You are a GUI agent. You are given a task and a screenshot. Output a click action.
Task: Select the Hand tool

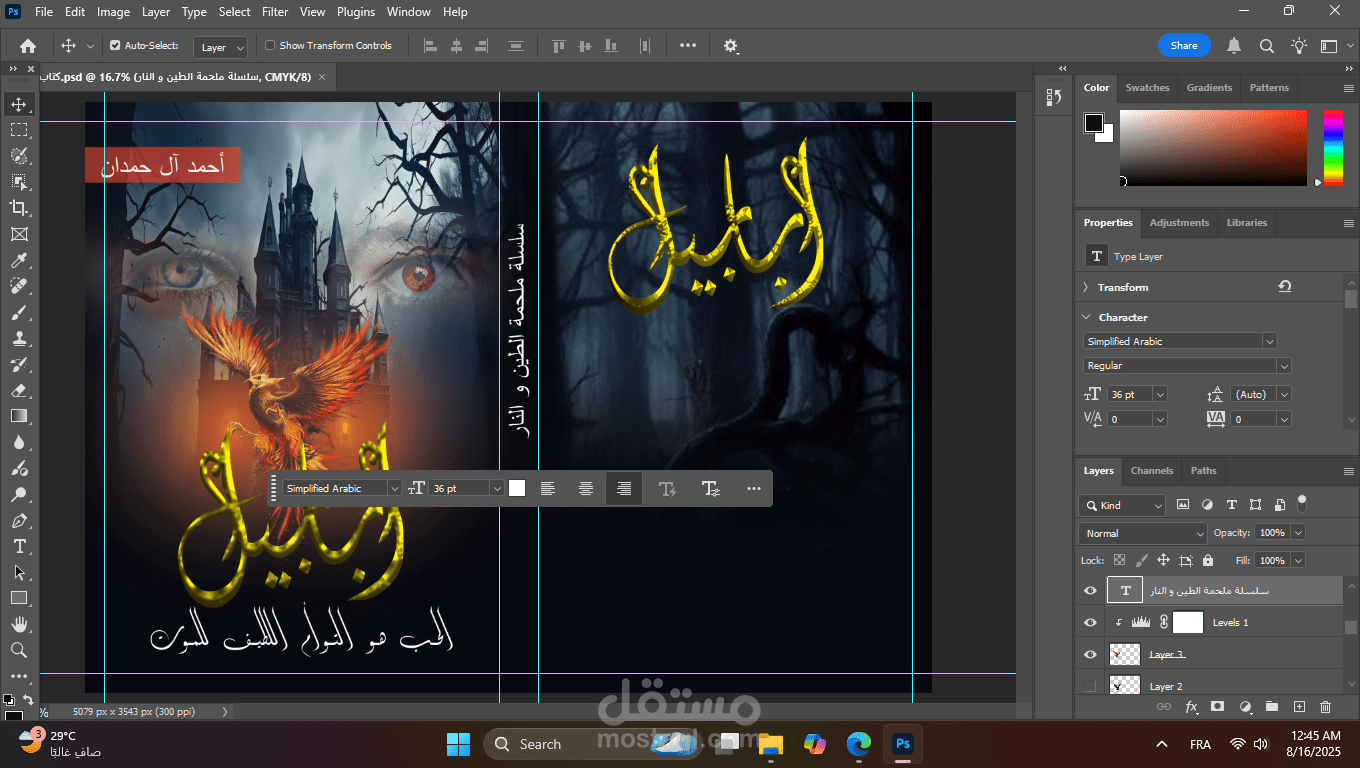(x=19, y=624)
